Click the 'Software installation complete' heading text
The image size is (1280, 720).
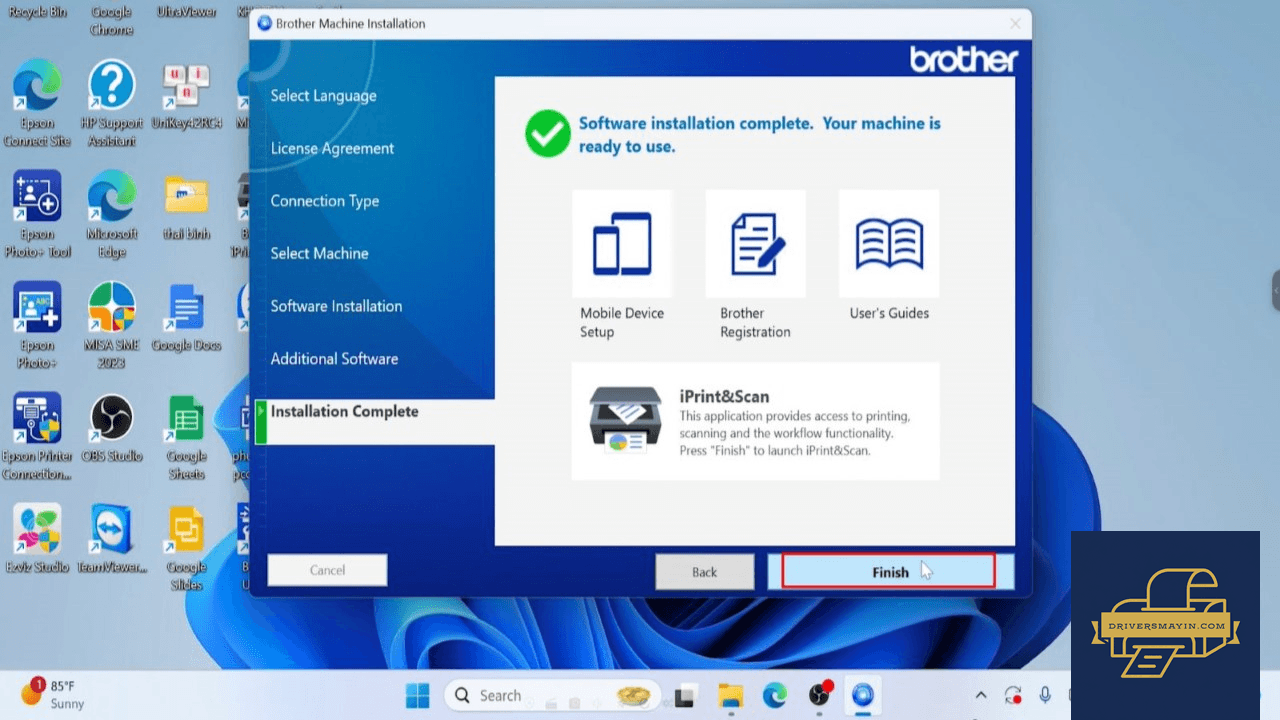(x=760, y=135)
